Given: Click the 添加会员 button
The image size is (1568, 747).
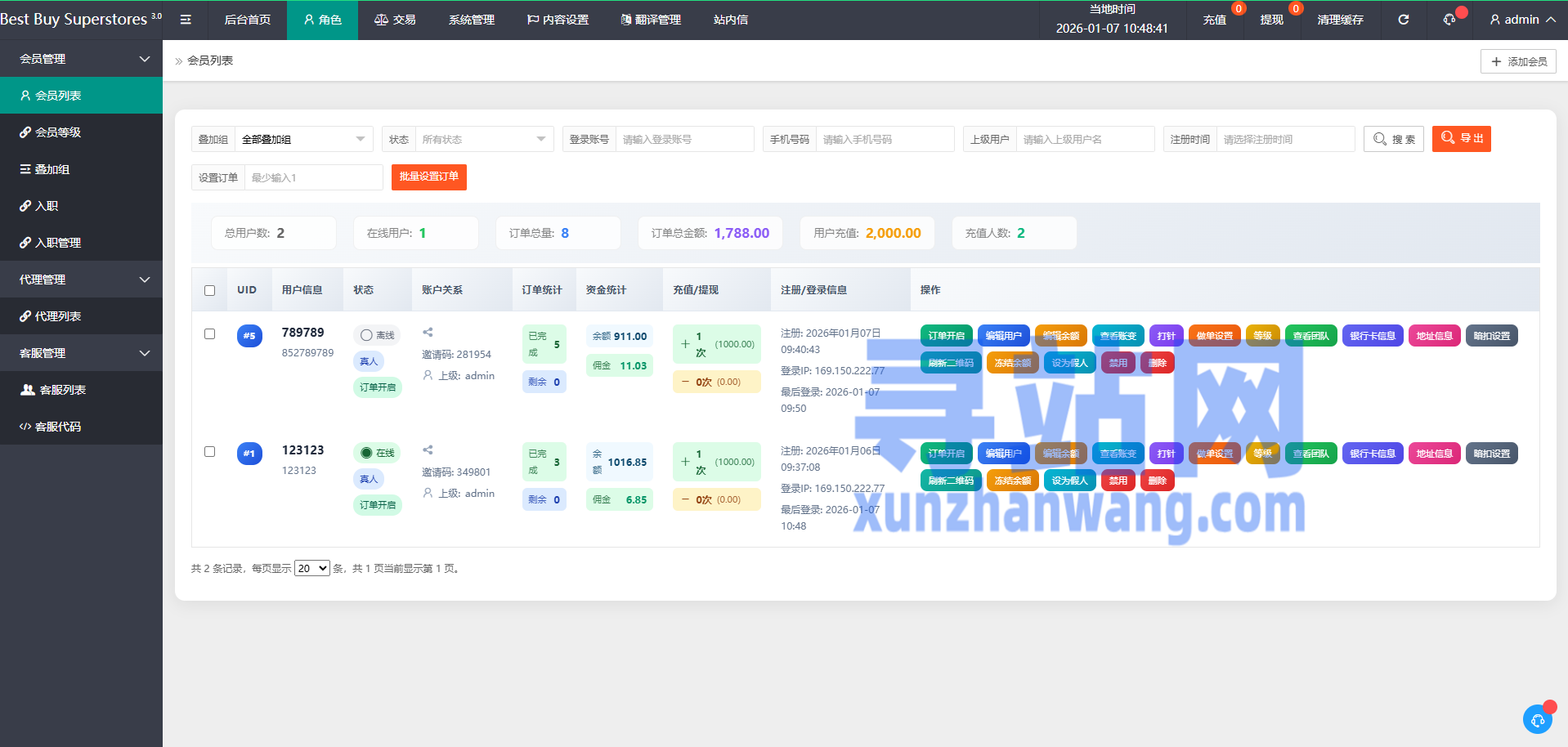Looking at the screenshot, I should click(x=1517, y=61).
